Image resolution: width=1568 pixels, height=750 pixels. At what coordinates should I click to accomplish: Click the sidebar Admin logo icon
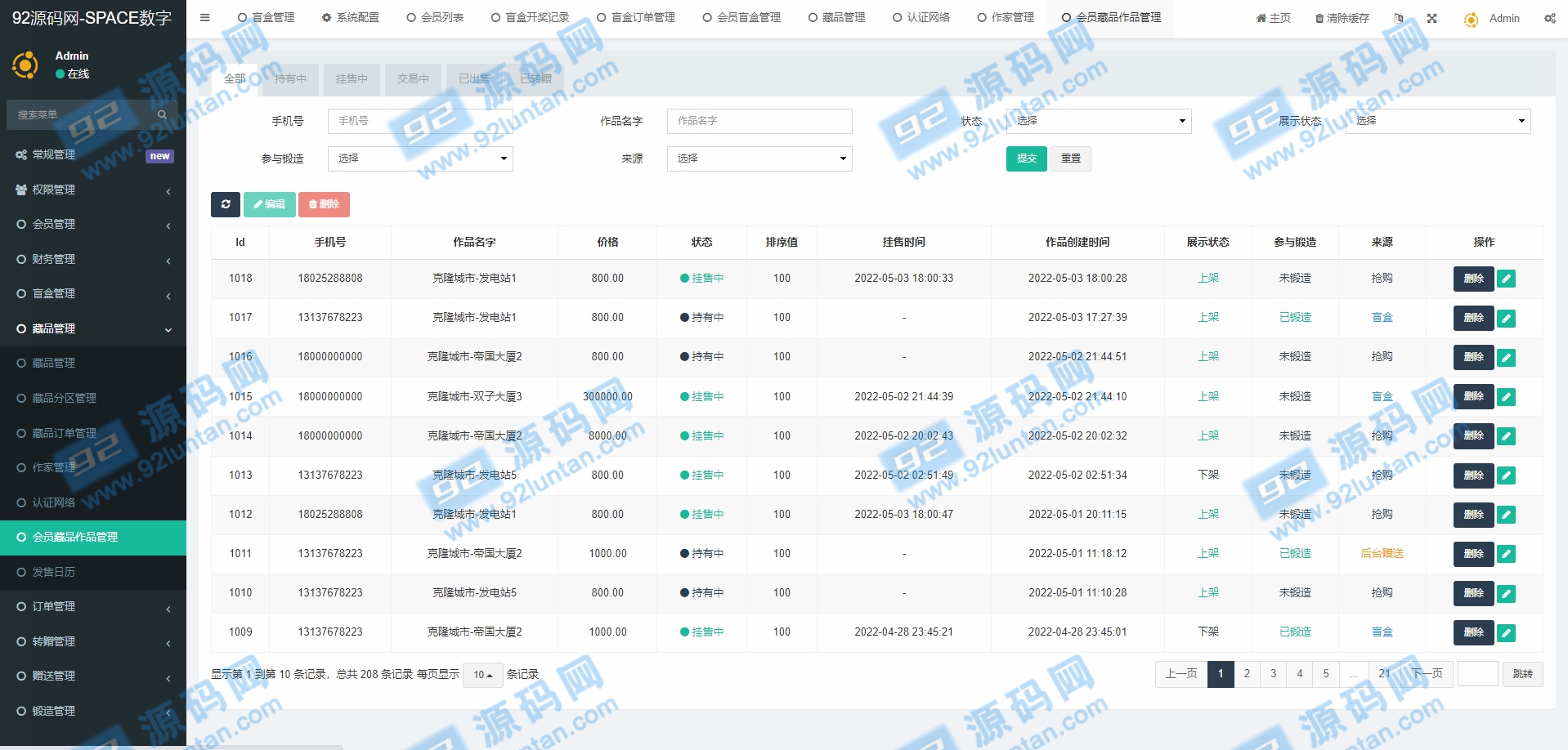25,65
